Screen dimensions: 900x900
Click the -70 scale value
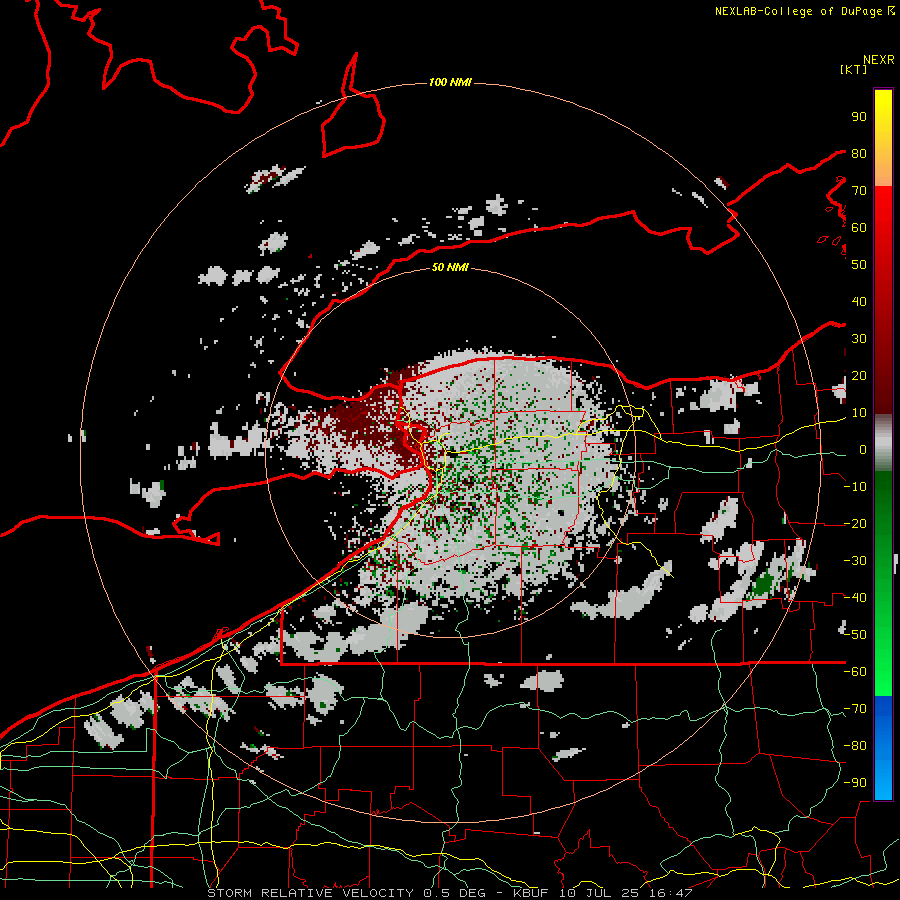855,709
